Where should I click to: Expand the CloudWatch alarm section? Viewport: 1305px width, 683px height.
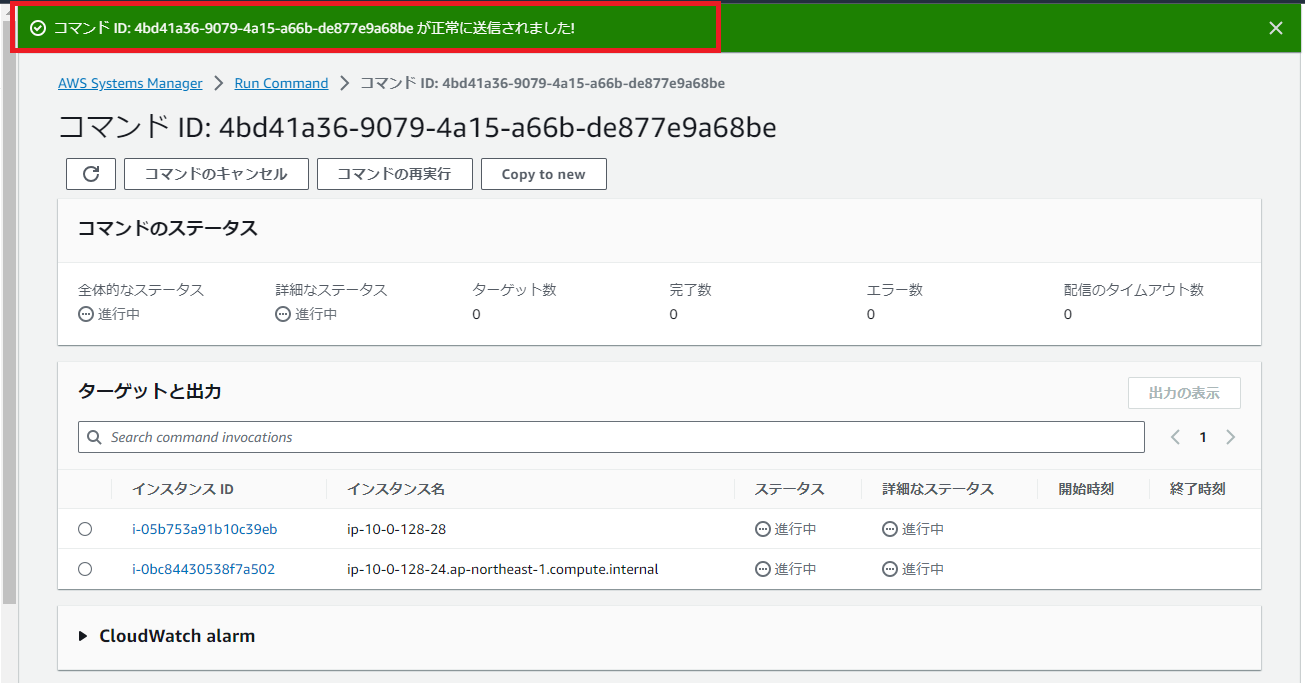pyautogui.click(x=84, y=636)
